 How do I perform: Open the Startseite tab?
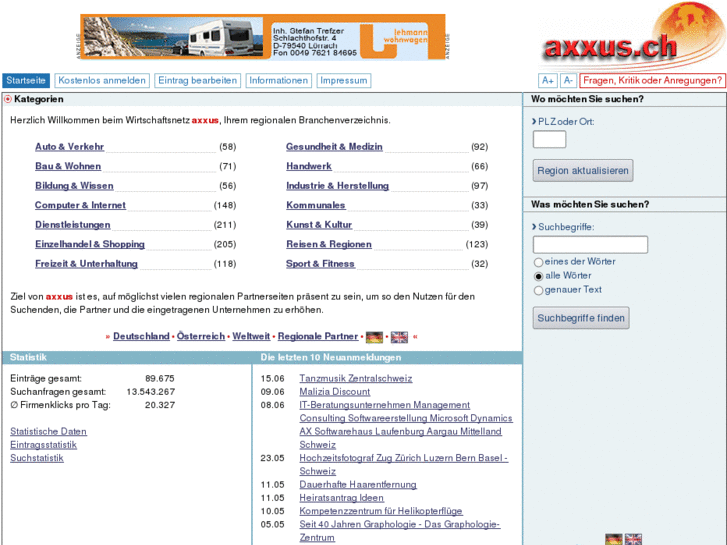(x=26, y=81)
